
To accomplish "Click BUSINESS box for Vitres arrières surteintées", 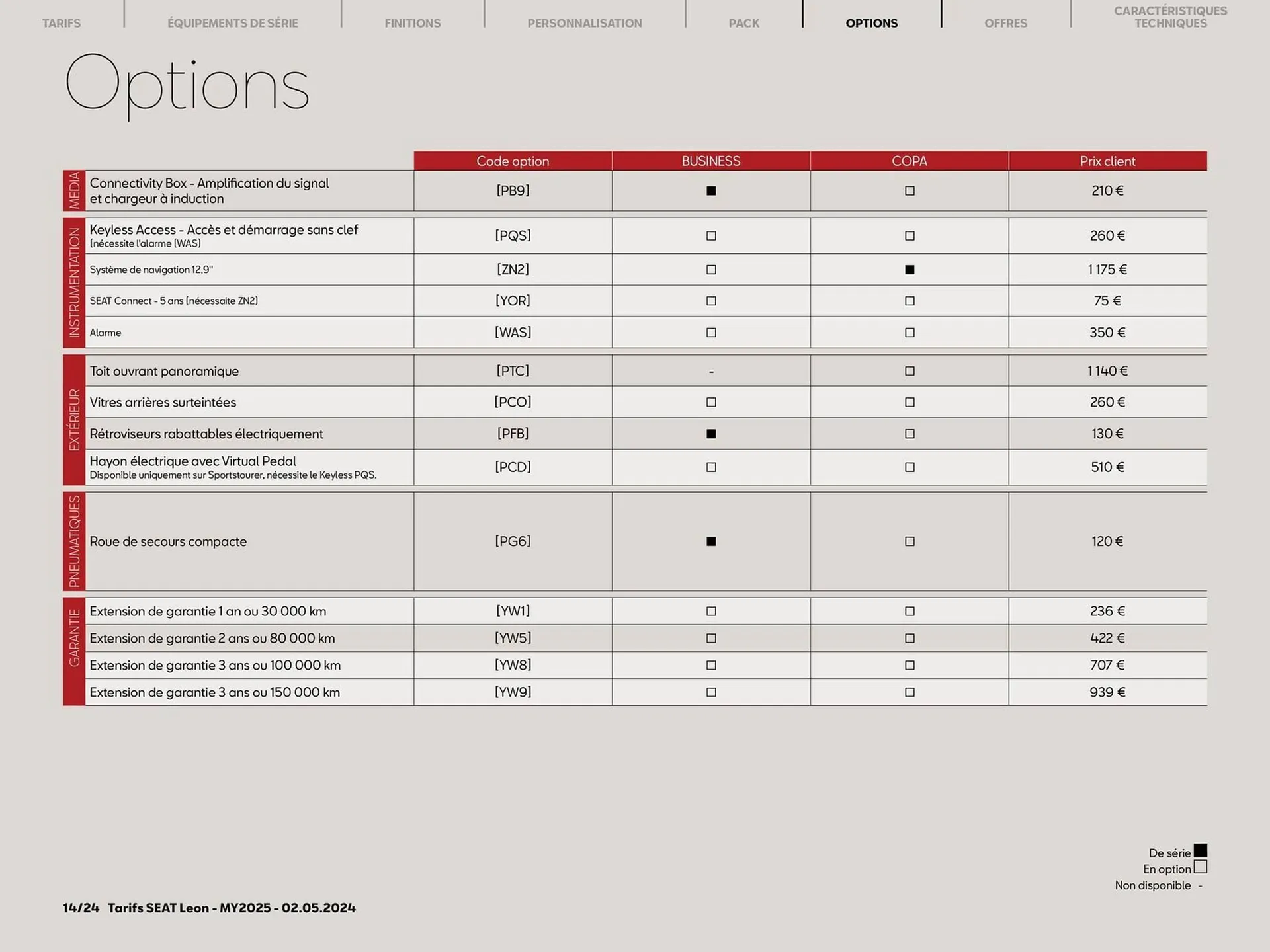I will (711, 402).
